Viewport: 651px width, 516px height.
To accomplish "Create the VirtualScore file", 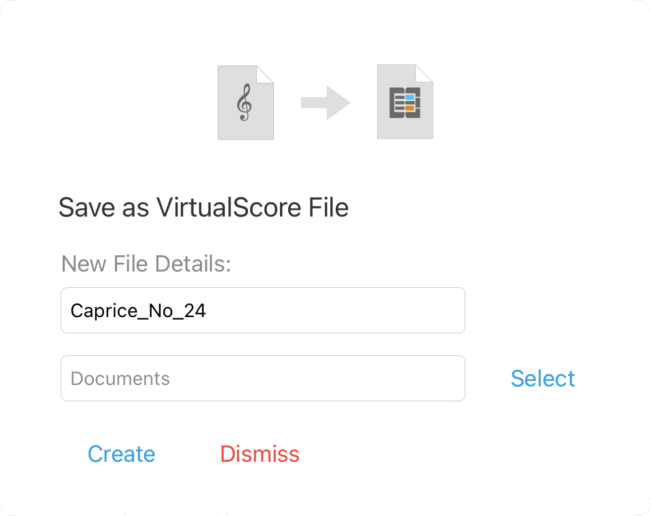I will (121, 454).
